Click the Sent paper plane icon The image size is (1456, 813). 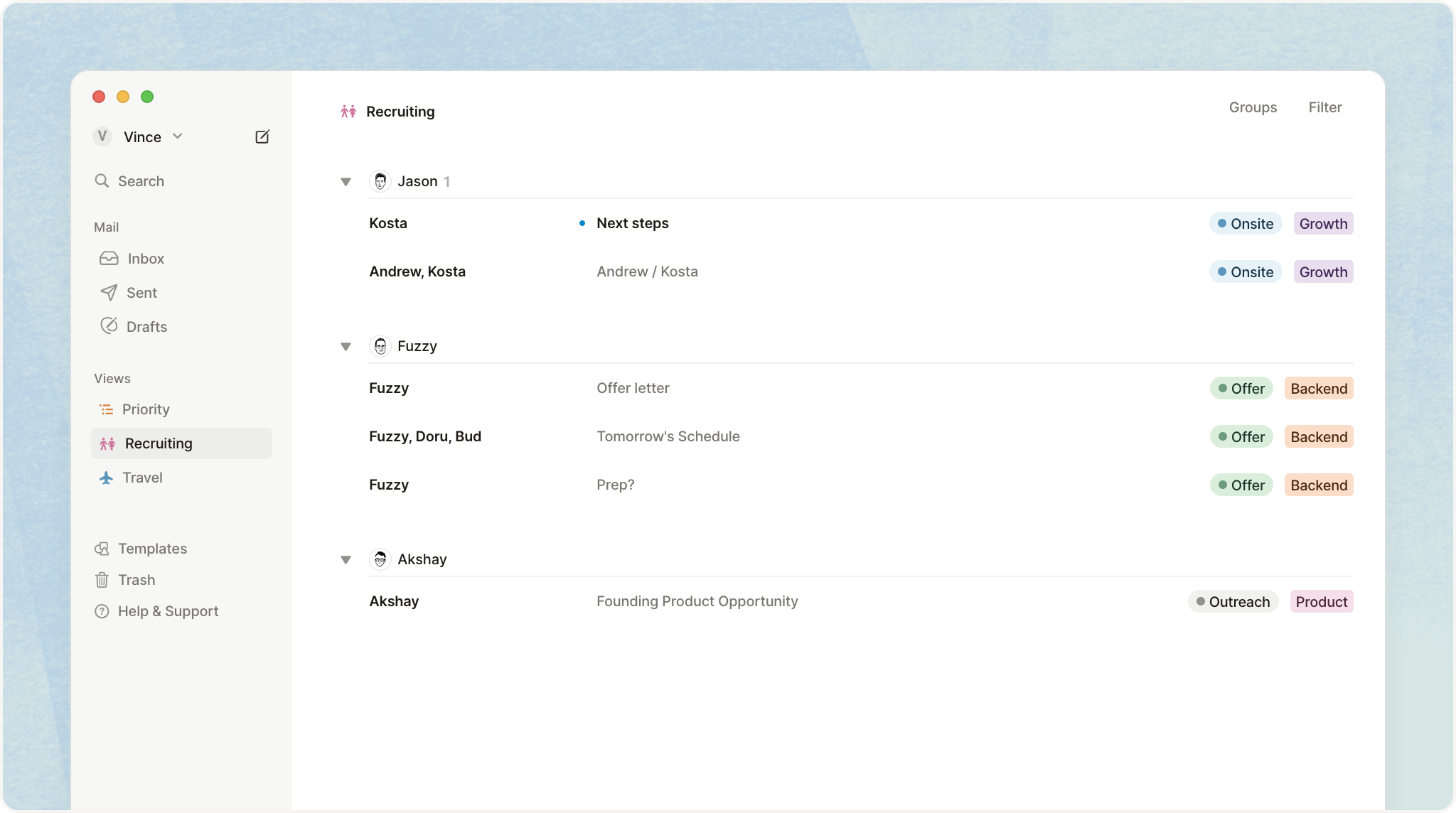click(x=109, y=292)
